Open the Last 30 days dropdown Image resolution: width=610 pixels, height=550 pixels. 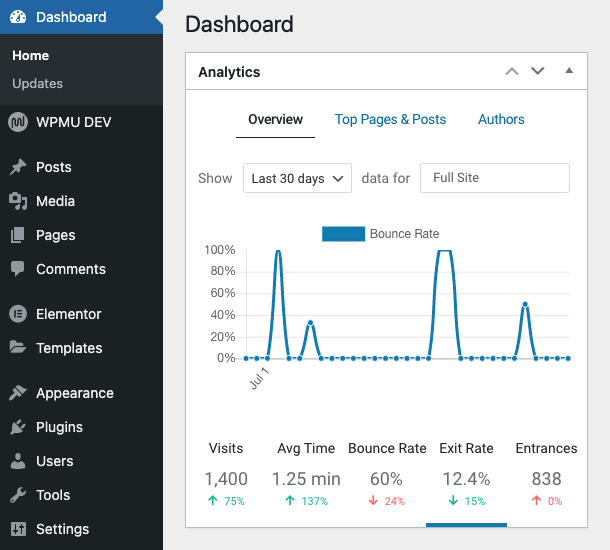(x=297, y=178)
